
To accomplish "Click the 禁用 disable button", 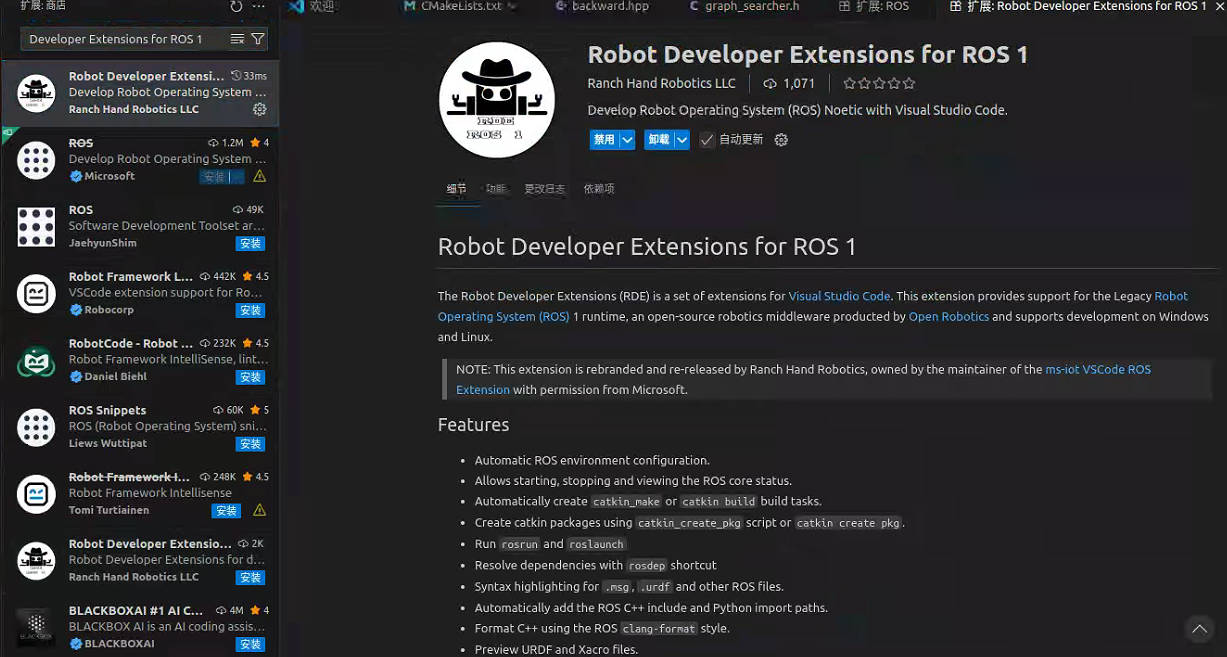I will tap(604, 140).
